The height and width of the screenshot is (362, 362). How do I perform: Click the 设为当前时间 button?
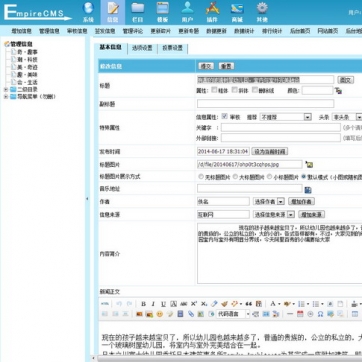point(269,152)
